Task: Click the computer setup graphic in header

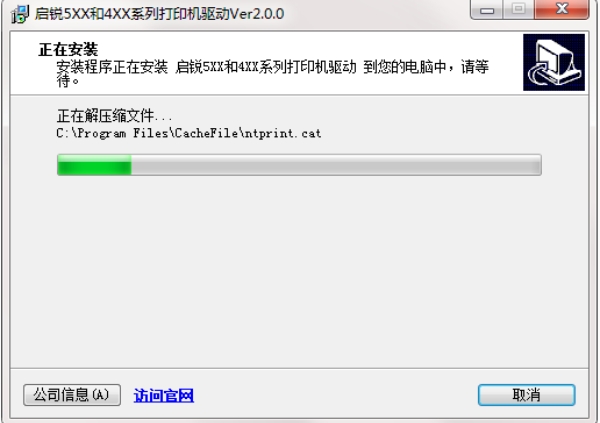Action: pyautogui.click(x=554, y=62)
